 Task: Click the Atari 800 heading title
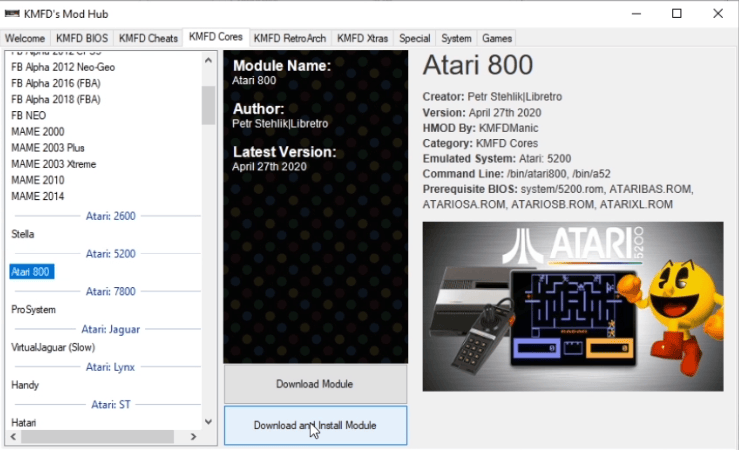[x=477, y=65]
